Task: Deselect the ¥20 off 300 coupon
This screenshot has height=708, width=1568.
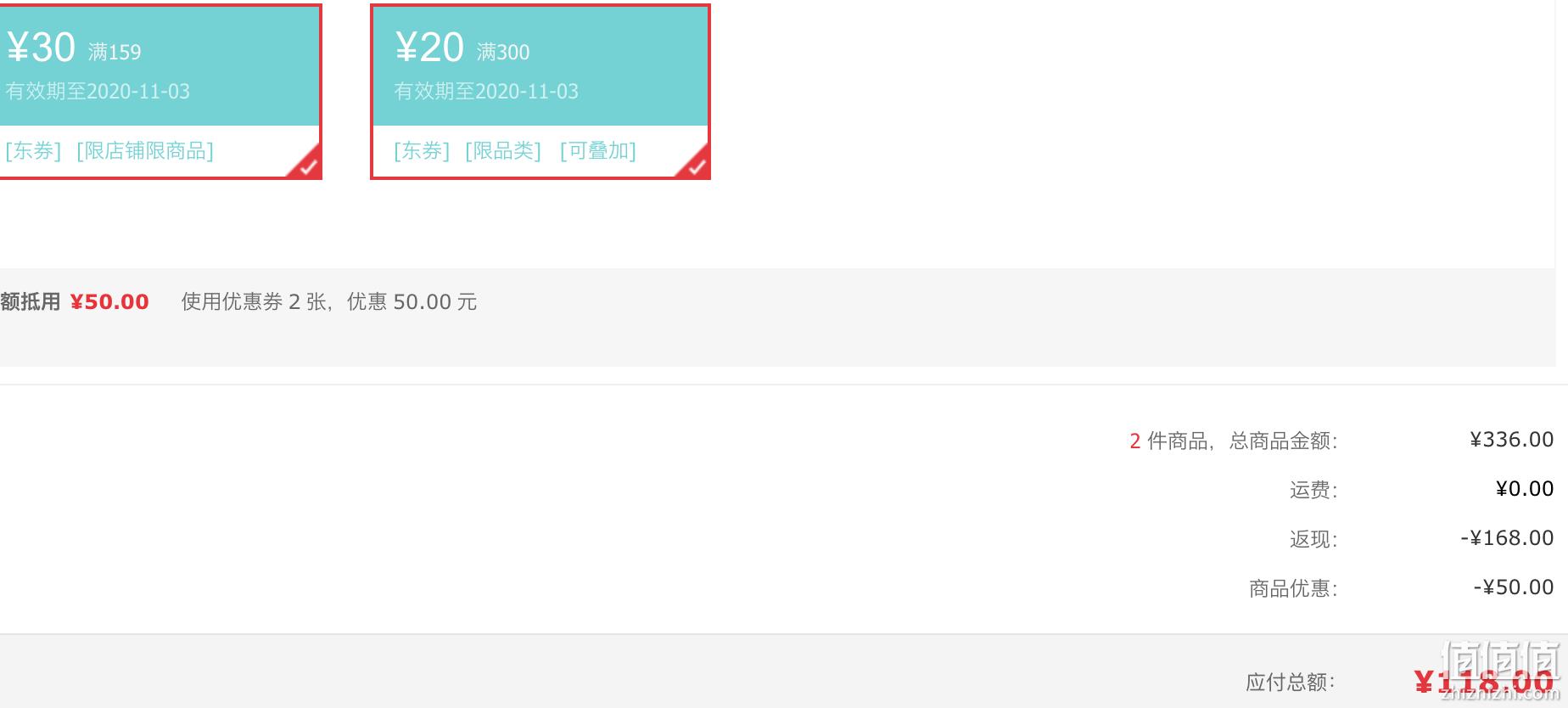Action: [540, 92]
